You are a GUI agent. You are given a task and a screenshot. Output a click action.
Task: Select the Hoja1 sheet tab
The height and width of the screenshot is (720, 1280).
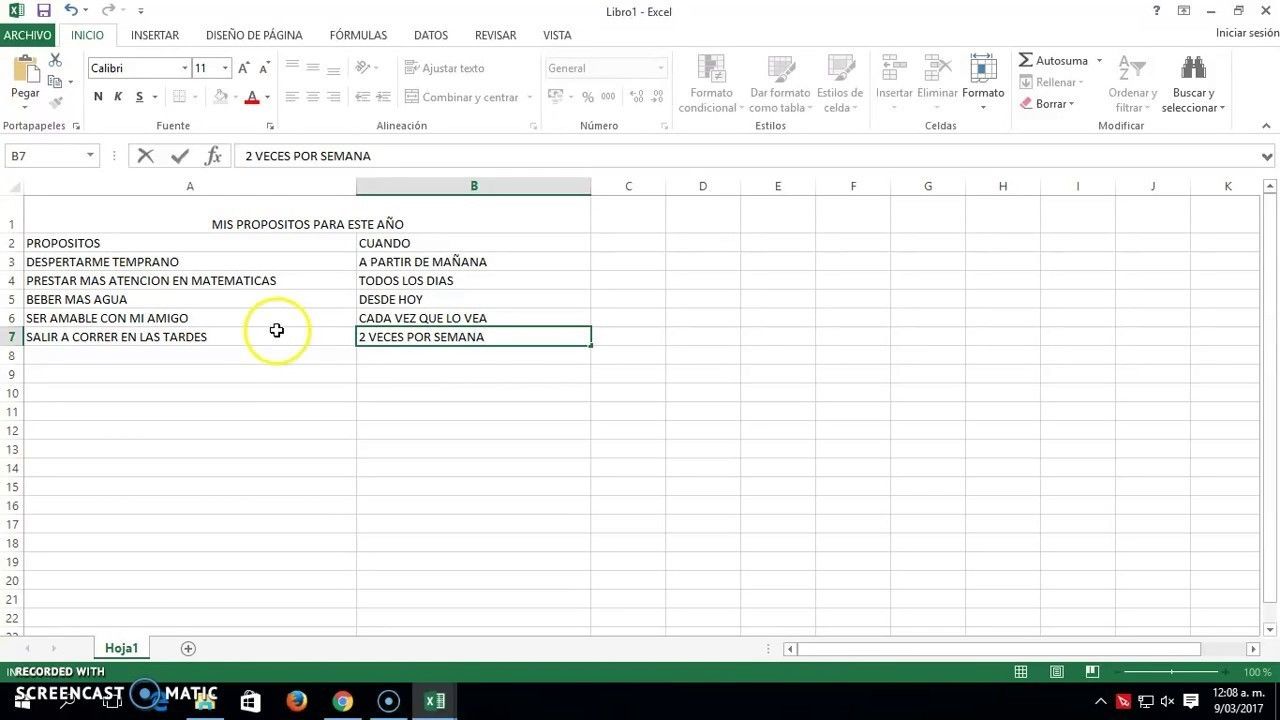122,648
